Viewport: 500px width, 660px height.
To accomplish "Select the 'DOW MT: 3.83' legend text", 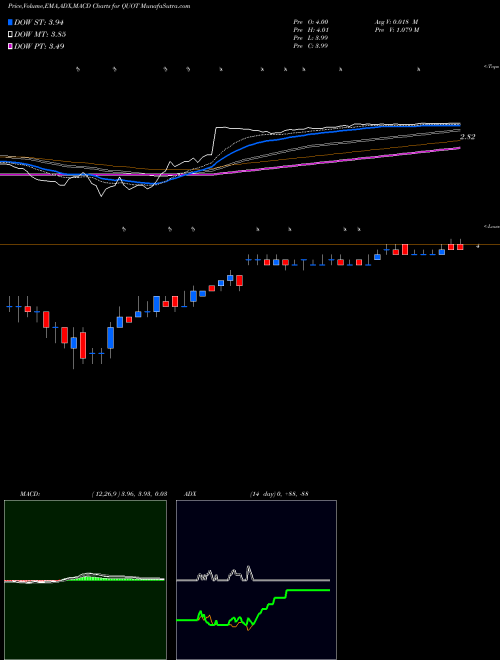I will [40, 34].
